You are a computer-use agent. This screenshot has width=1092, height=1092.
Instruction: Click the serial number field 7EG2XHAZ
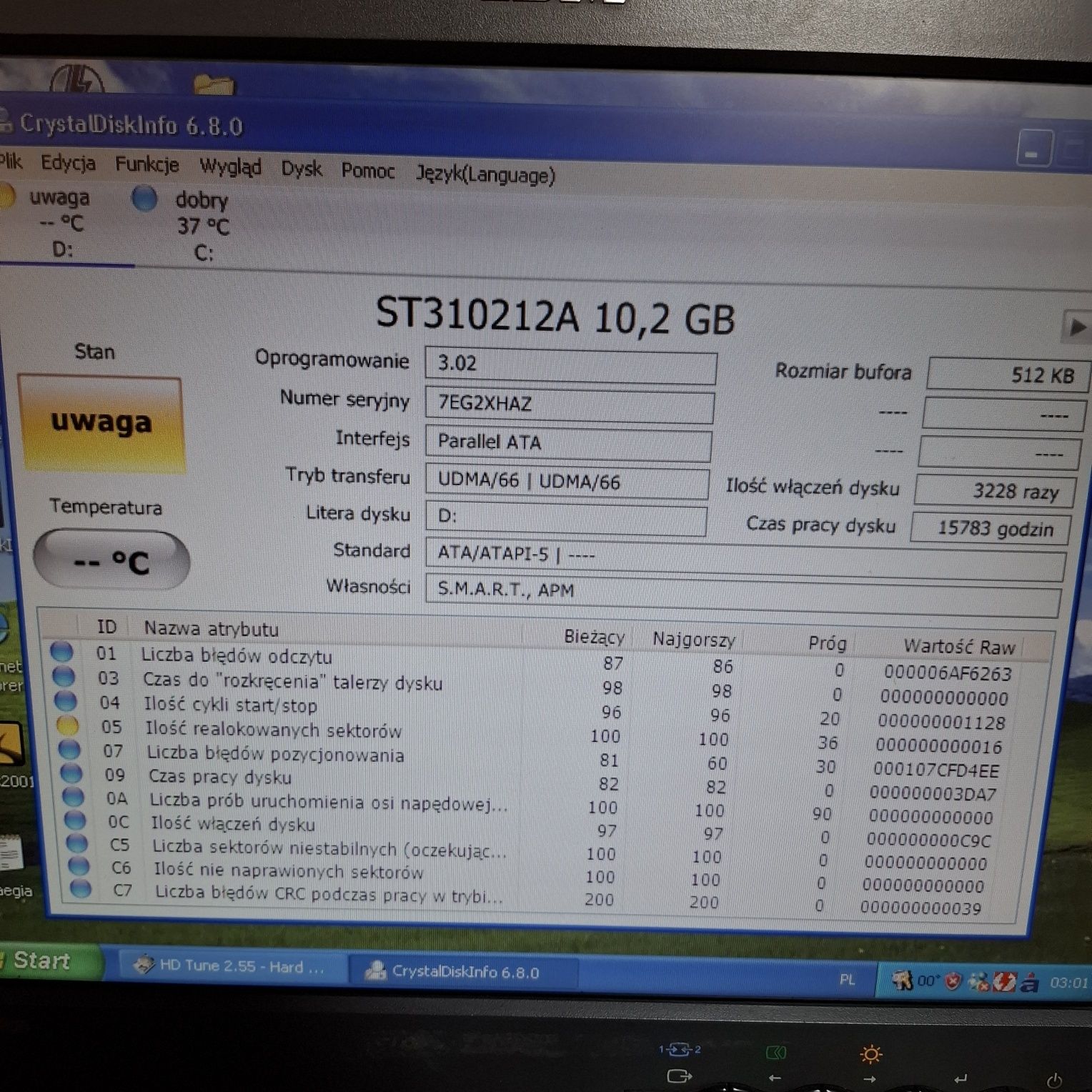pos(570,404)
